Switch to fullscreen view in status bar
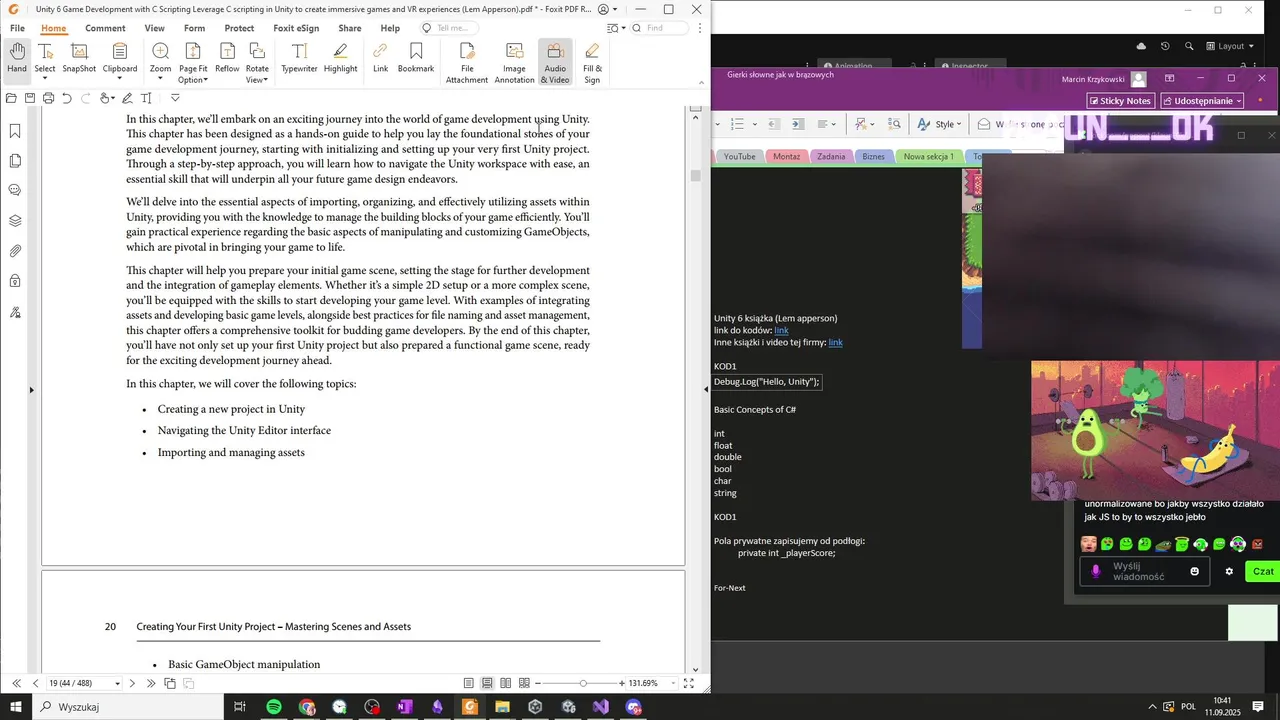This screenshot has height=720, width=1280. pos(689,683)
